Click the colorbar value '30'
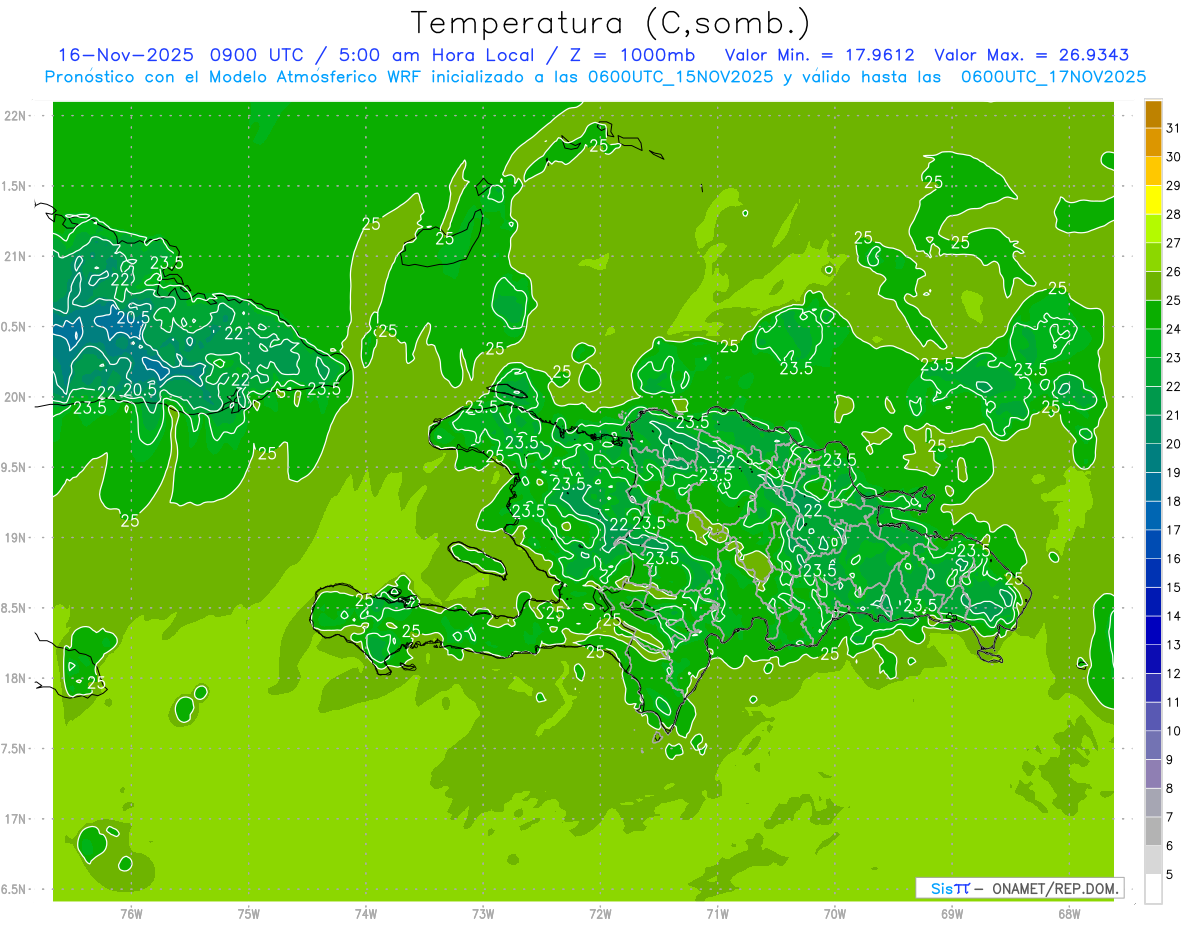This screenshot has height=927, width=1200. [x=1174, y=157]
